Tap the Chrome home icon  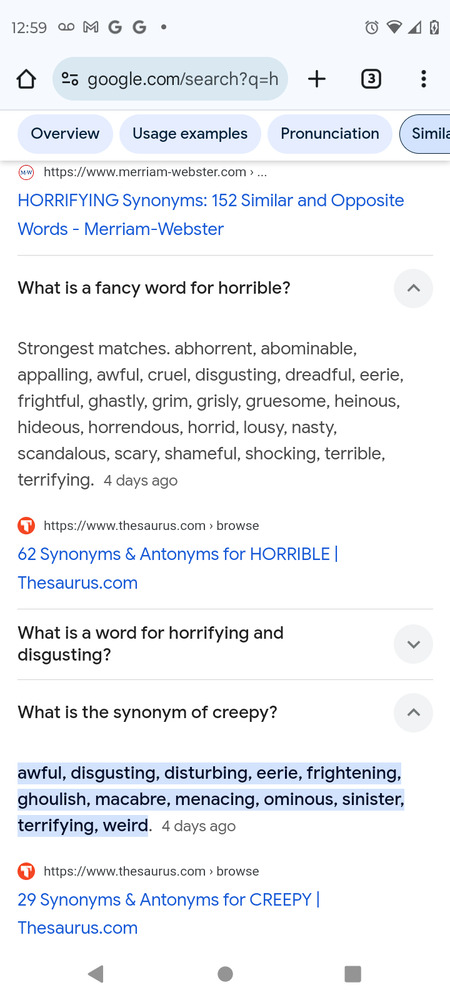[25, 79]
